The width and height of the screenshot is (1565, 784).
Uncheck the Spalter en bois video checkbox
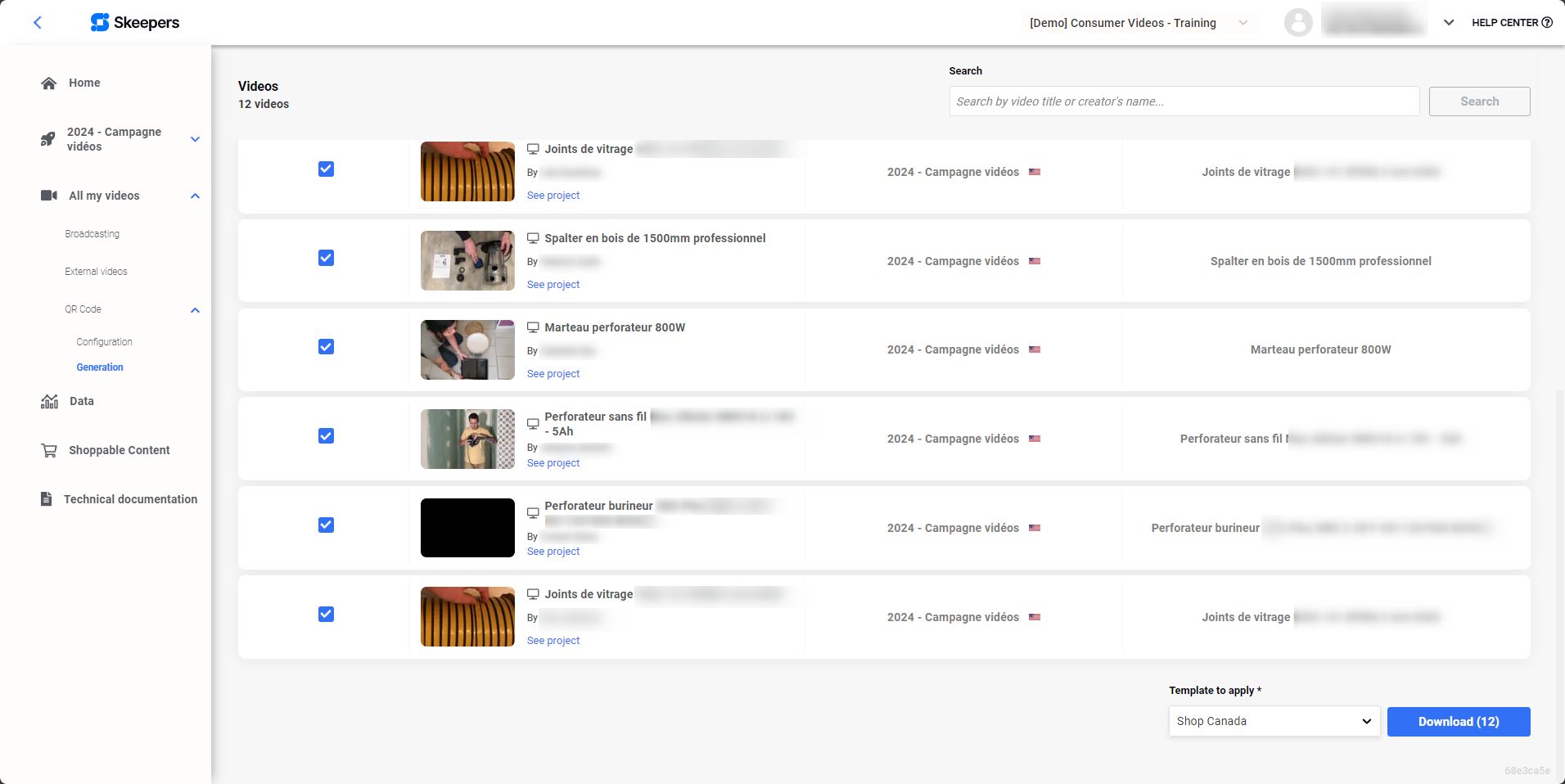pos(326,258)
